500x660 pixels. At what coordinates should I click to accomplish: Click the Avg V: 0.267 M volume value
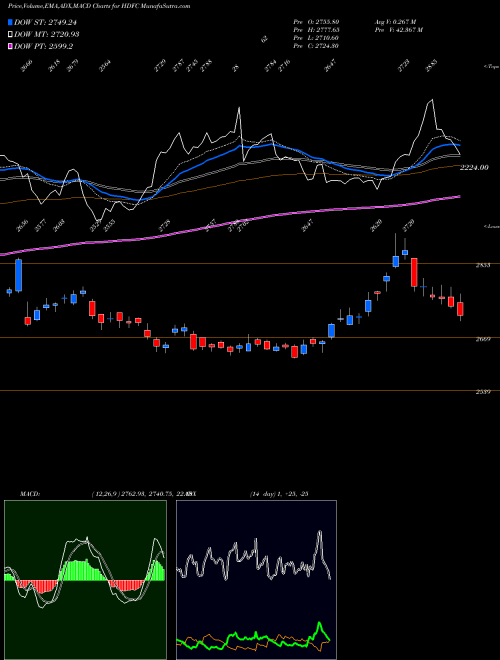[x=396, y=22]
